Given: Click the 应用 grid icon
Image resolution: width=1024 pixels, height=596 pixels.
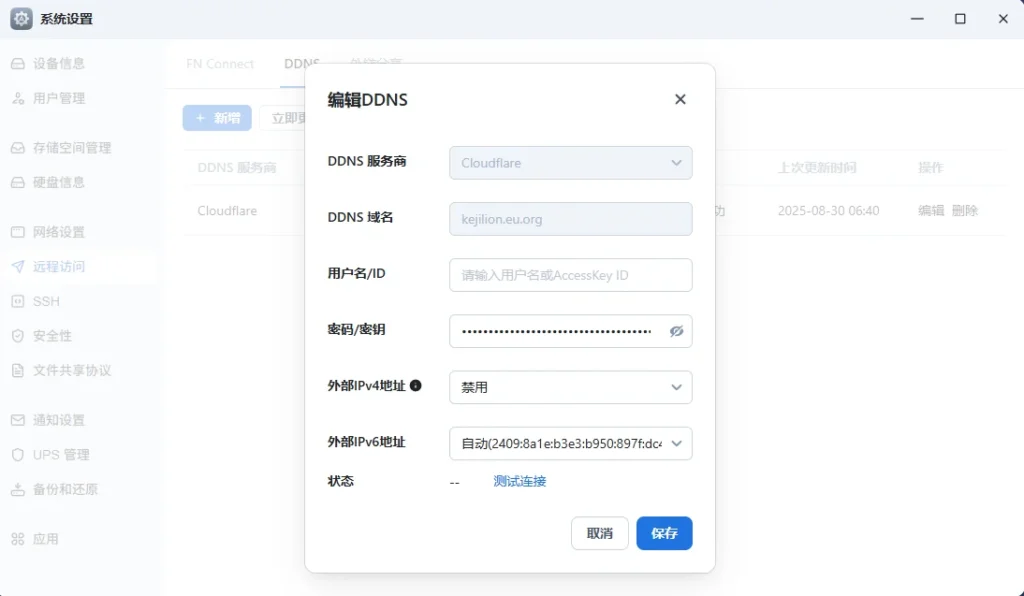Looking at the screenshot, I should click(x=18, y=539).
